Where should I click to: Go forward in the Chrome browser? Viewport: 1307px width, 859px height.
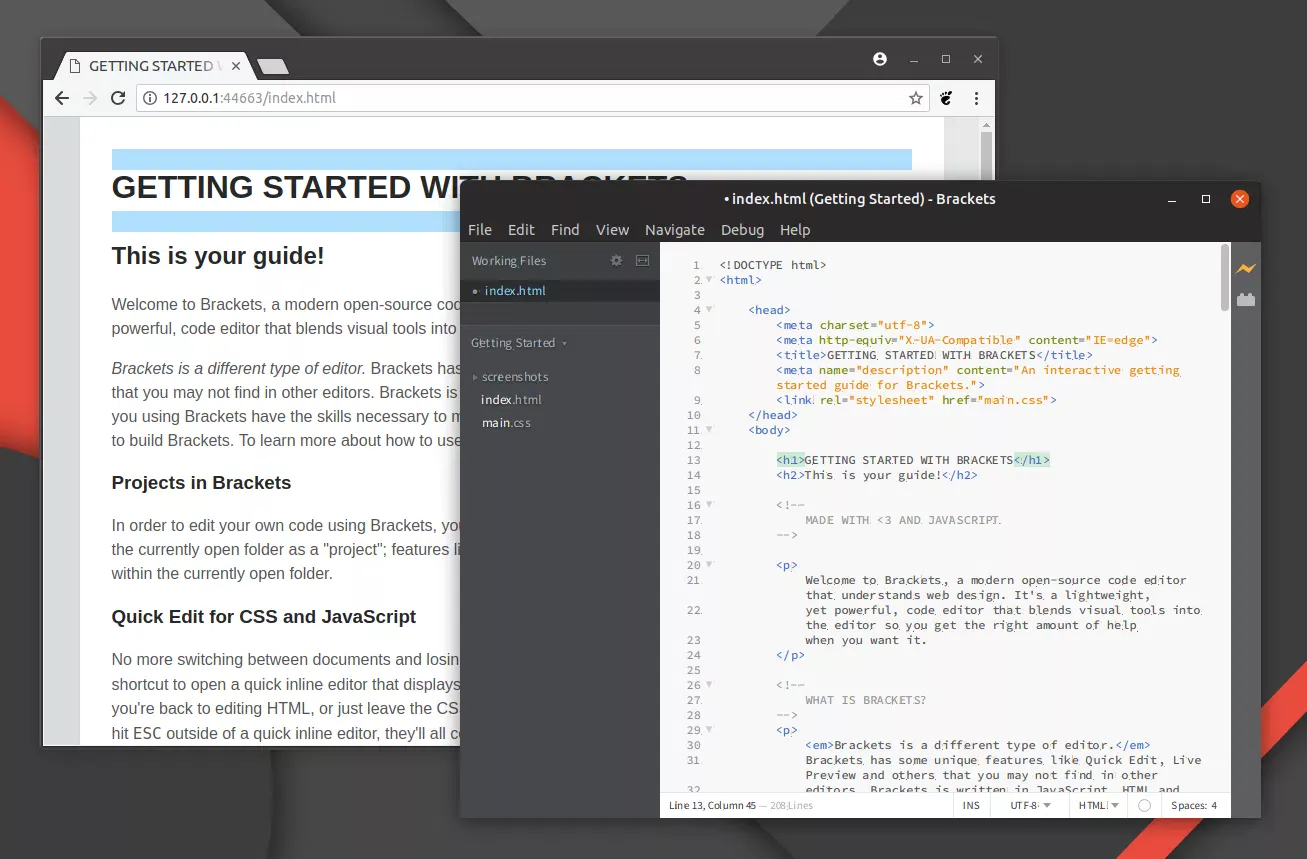coord(90,98)
